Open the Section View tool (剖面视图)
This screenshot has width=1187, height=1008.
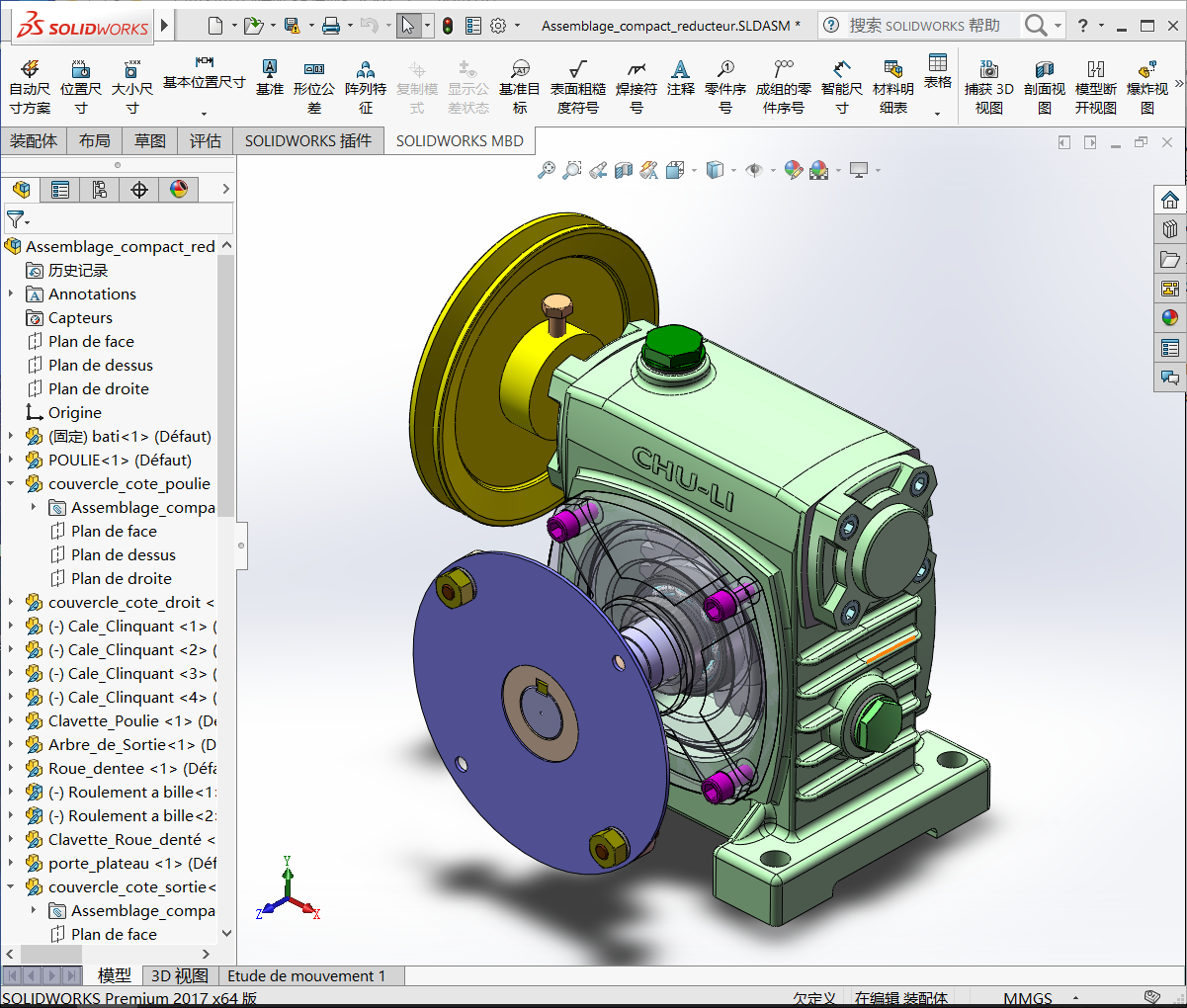[x=1045, y=87]
